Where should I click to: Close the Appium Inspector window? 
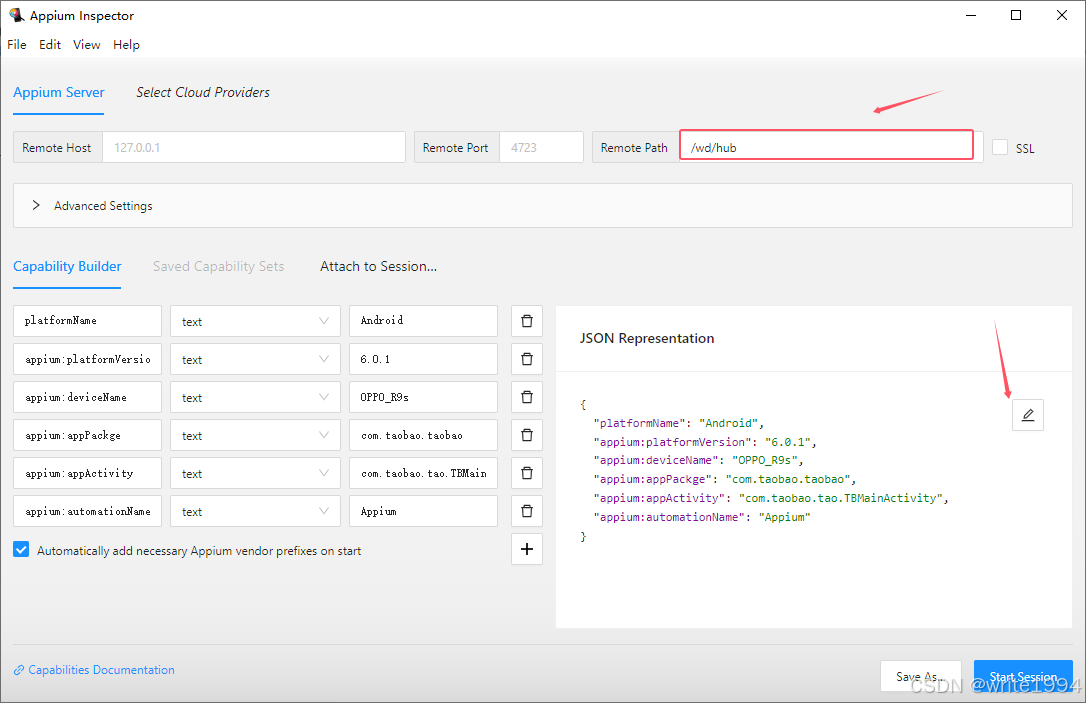pyautogui.click(x=1062, y=15)
